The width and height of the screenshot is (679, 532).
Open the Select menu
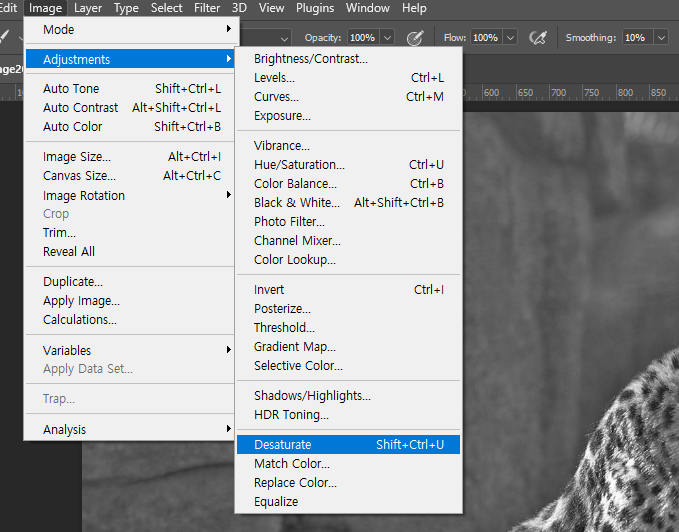166,8
